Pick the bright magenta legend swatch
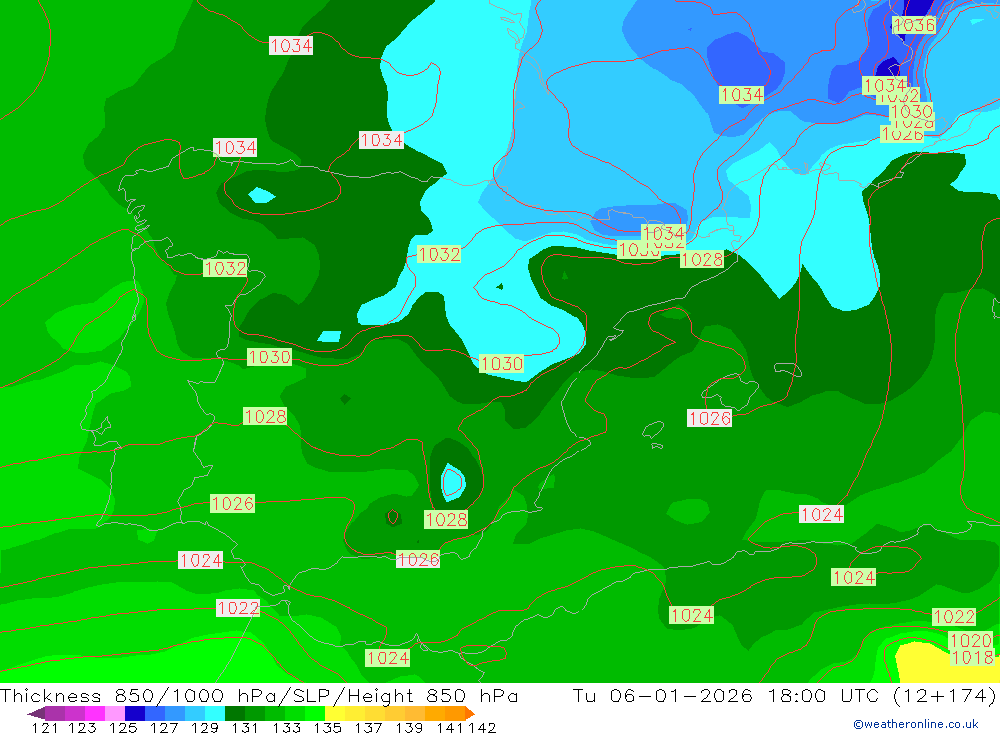1000x733 pixels. (x=95, y=713)
